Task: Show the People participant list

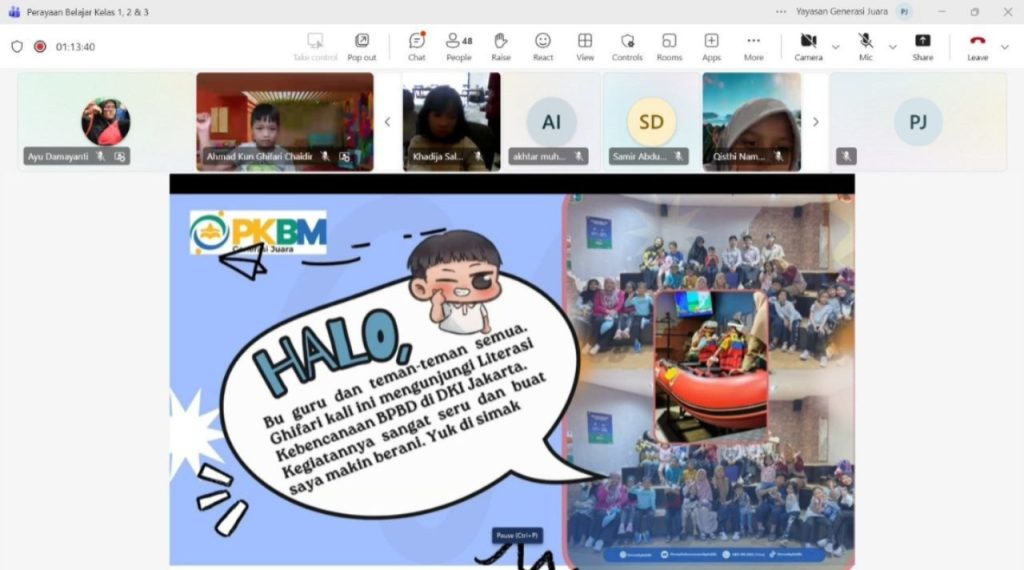Action: click(x=458, y=45)
